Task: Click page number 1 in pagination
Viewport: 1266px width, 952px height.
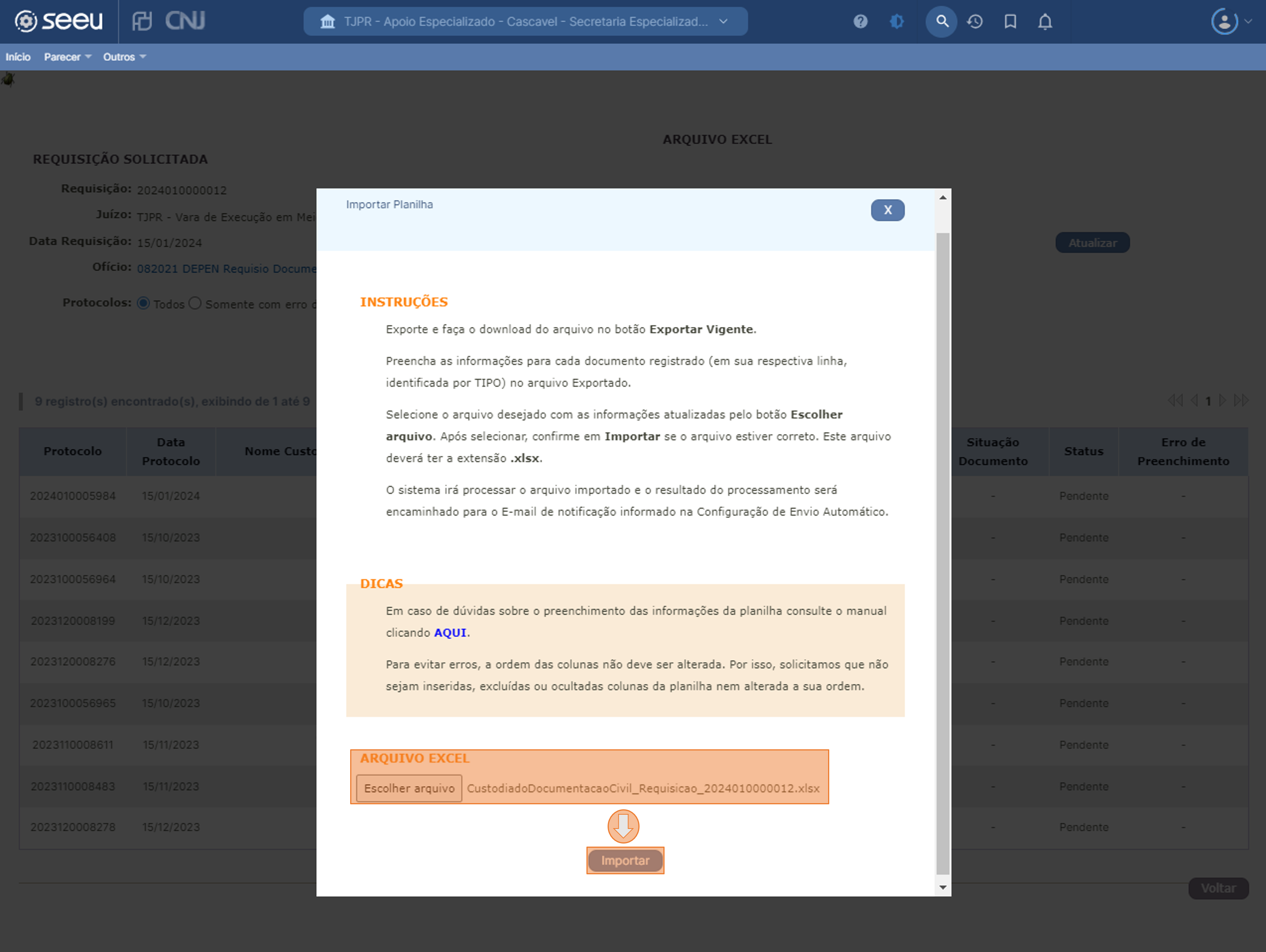Action: [1208, 401]
